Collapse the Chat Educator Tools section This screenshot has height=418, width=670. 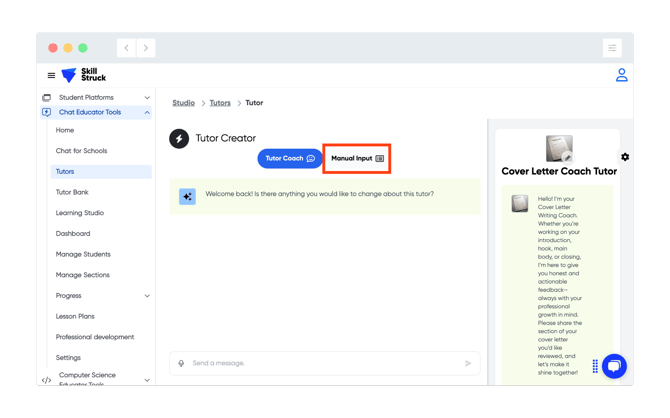click(x=147, y=113)
